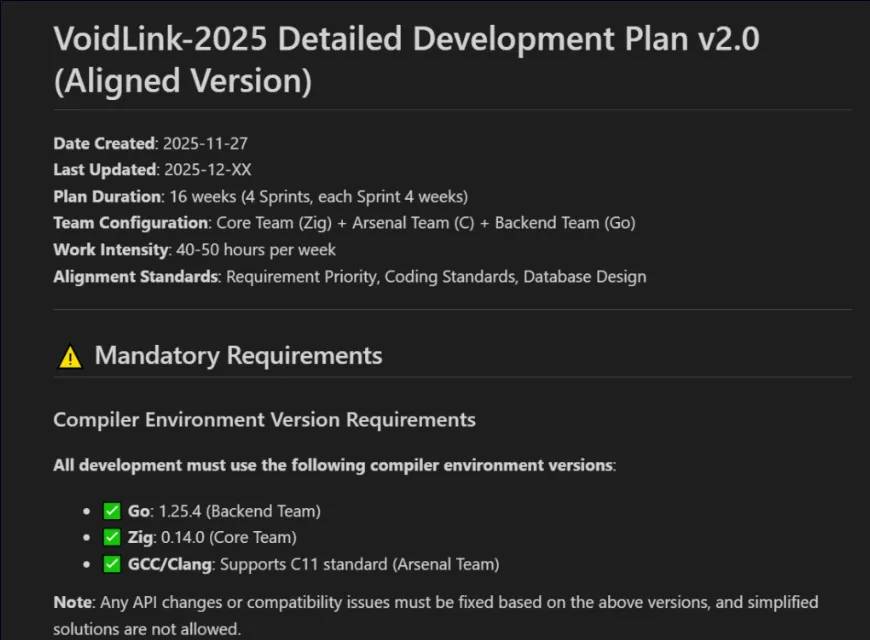The image size is (870, 640).
Task: Click the "Mandatory Requirements" heading text
Action: pos(238,355)
